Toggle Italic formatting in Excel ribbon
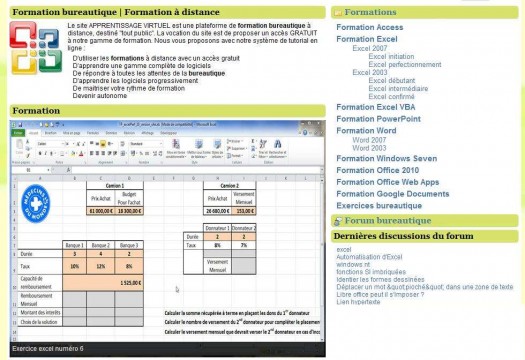The image size is (525, 360). [x=46, y=154]
